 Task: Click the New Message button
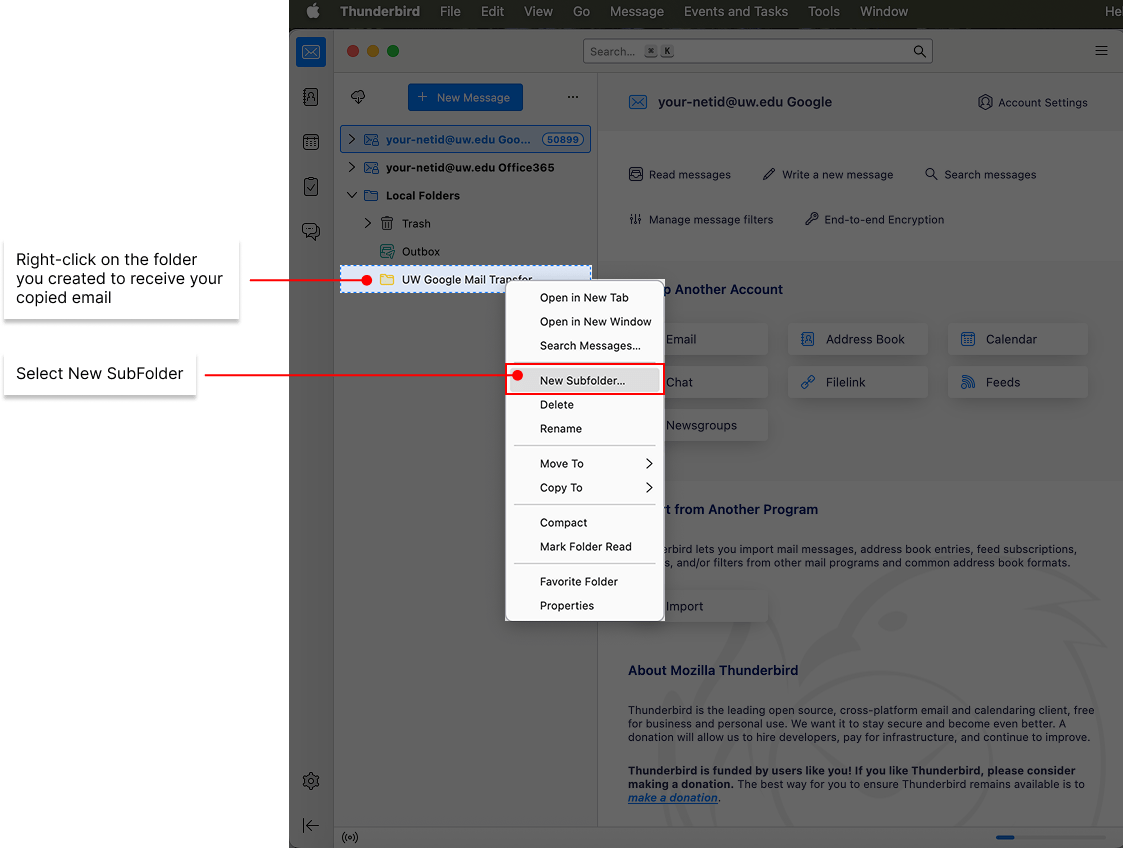(465, 97)
